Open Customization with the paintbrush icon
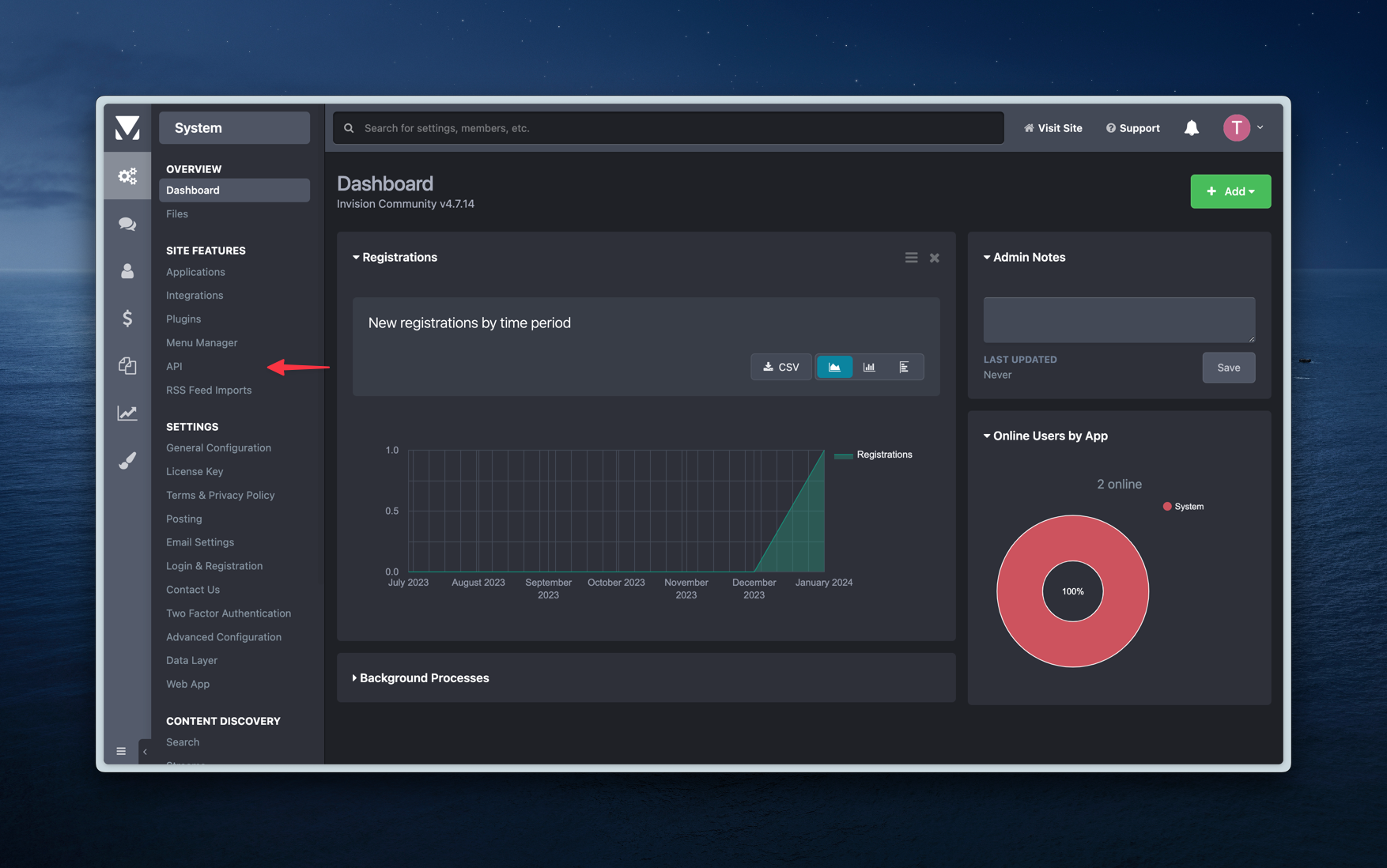The height and width of the screenshot is (868, 1387). 127,460
